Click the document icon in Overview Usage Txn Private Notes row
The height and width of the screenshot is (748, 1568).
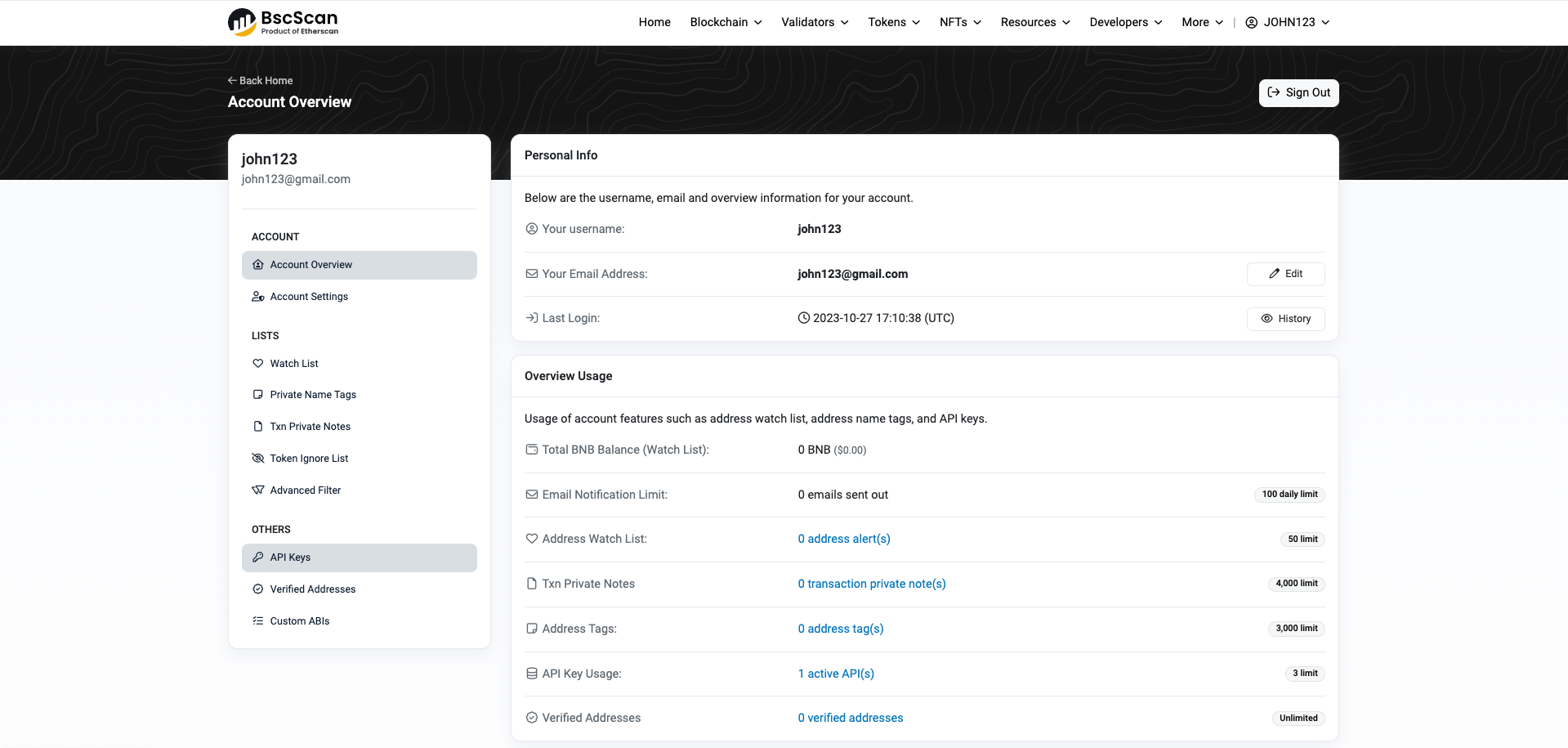point(532,584)
